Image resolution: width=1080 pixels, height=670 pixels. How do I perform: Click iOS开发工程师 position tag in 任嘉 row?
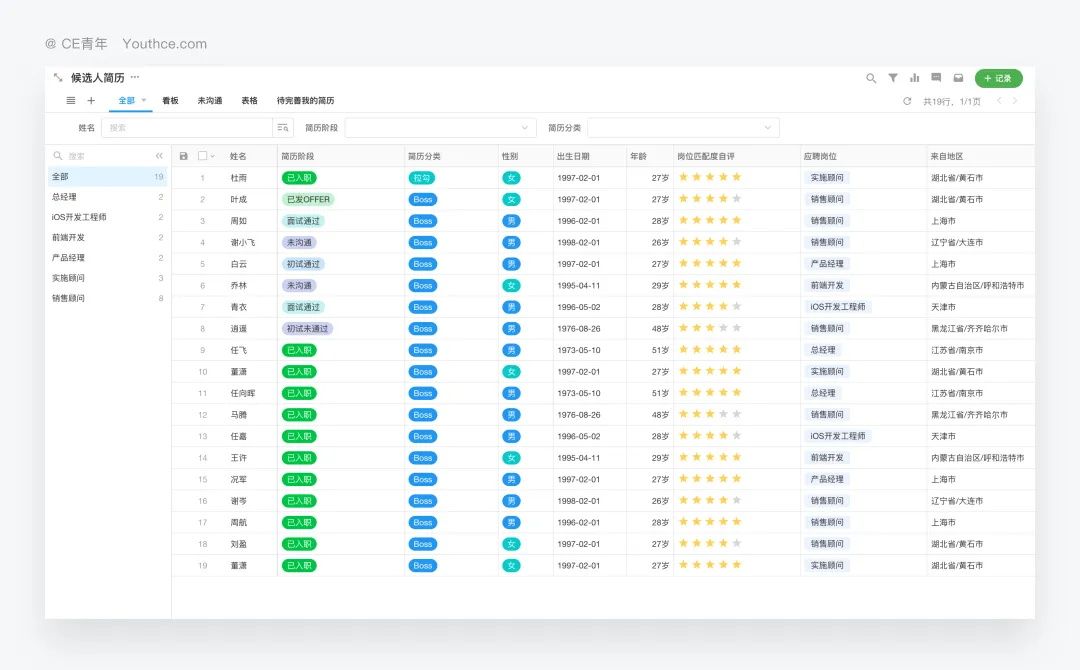coord(838,436)
